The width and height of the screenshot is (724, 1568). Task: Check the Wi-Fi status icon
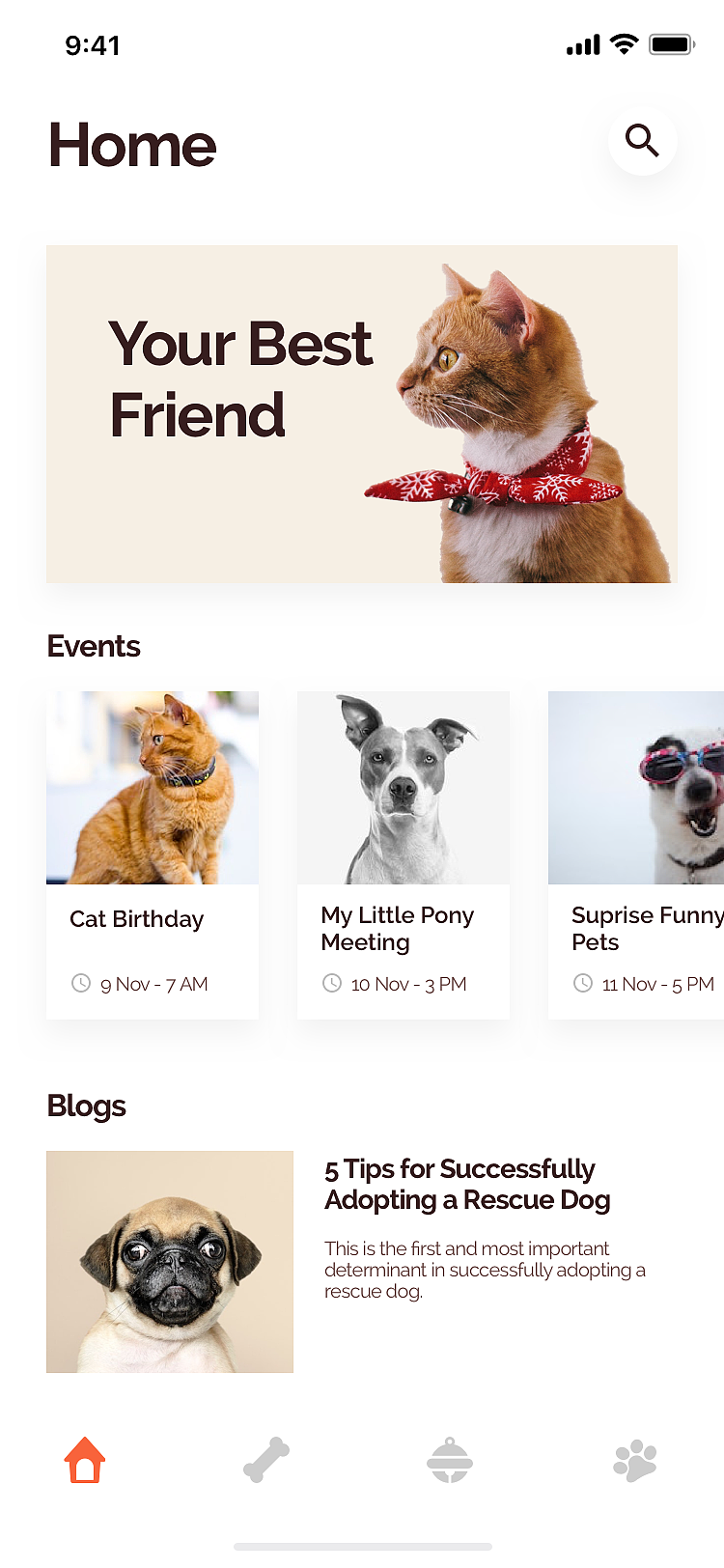click(625, 44)
